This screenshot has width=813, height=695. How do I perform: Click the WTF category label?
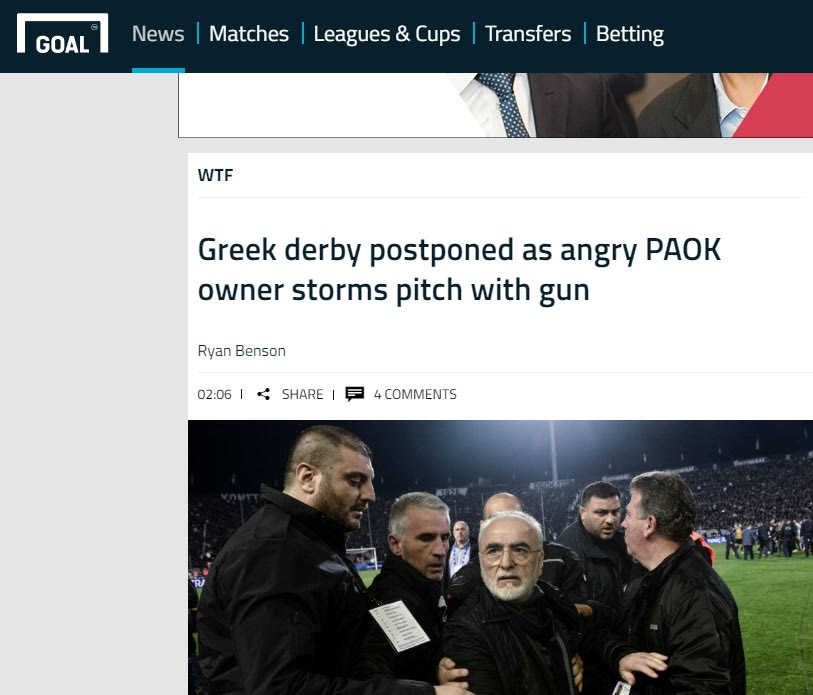(x=215, y=175)
